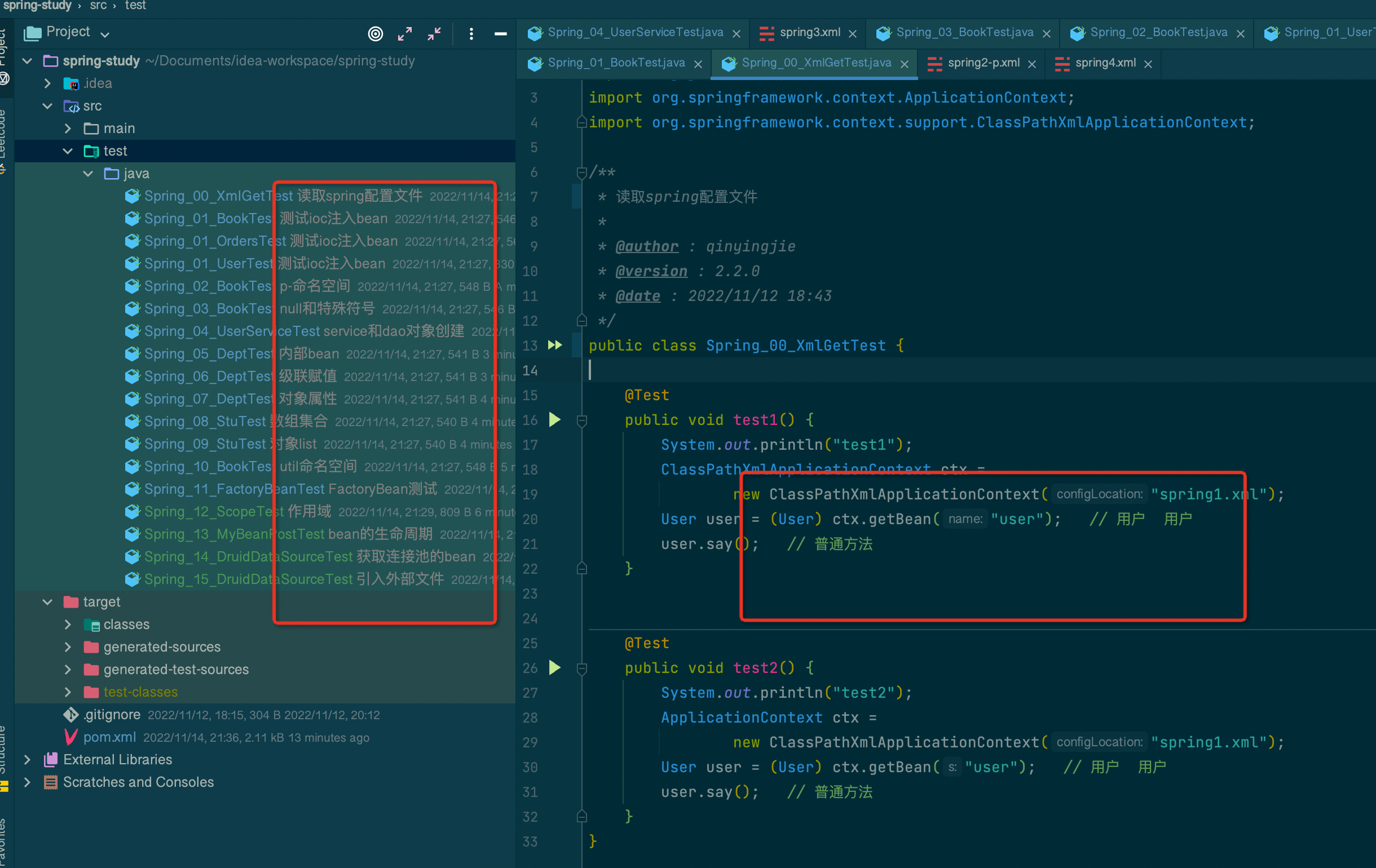Close the spring4.xml tab

pos(1148,64)
